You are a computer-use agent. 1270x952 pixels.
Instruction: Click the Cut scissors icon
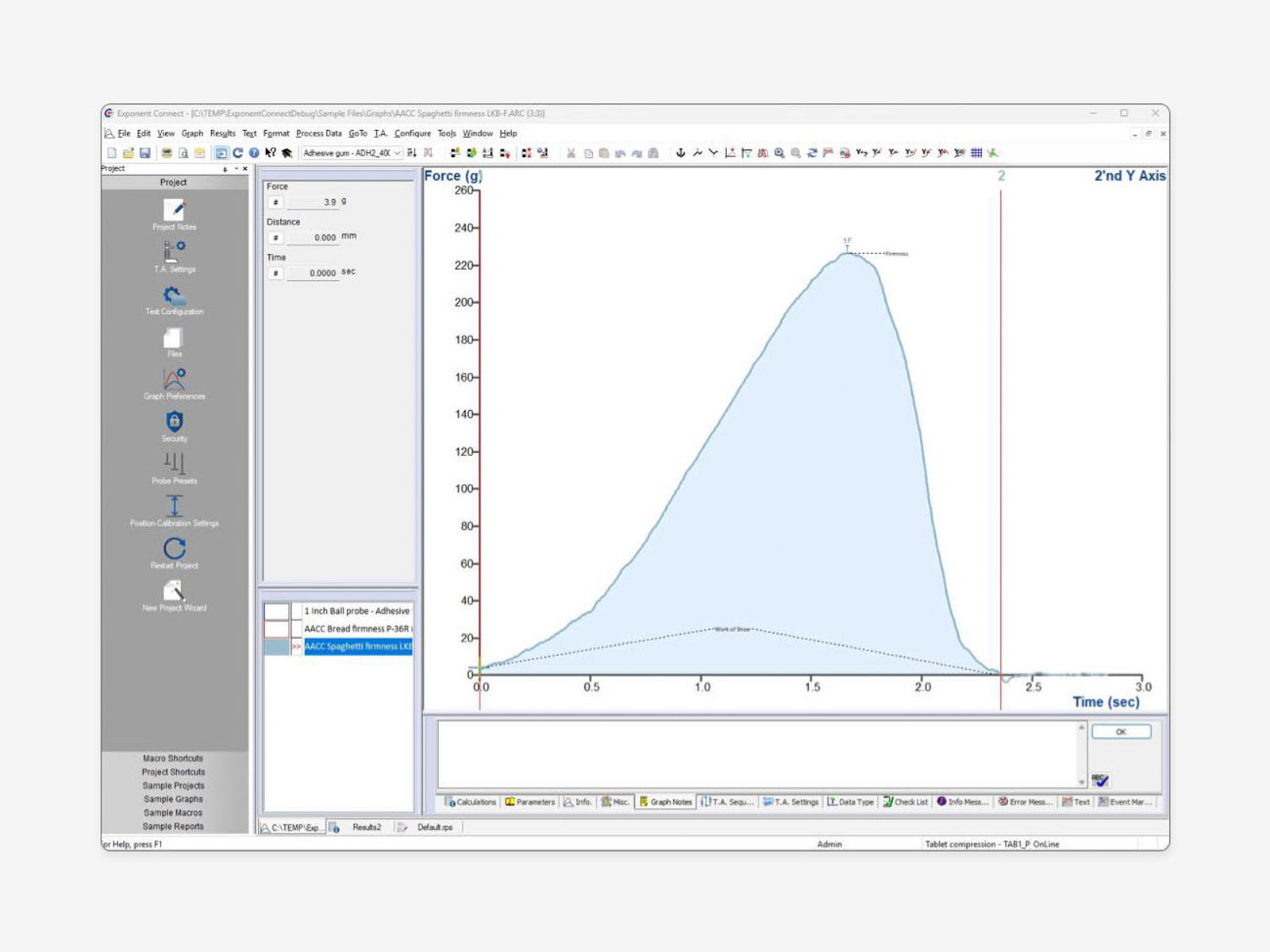(x=571, y=152)
